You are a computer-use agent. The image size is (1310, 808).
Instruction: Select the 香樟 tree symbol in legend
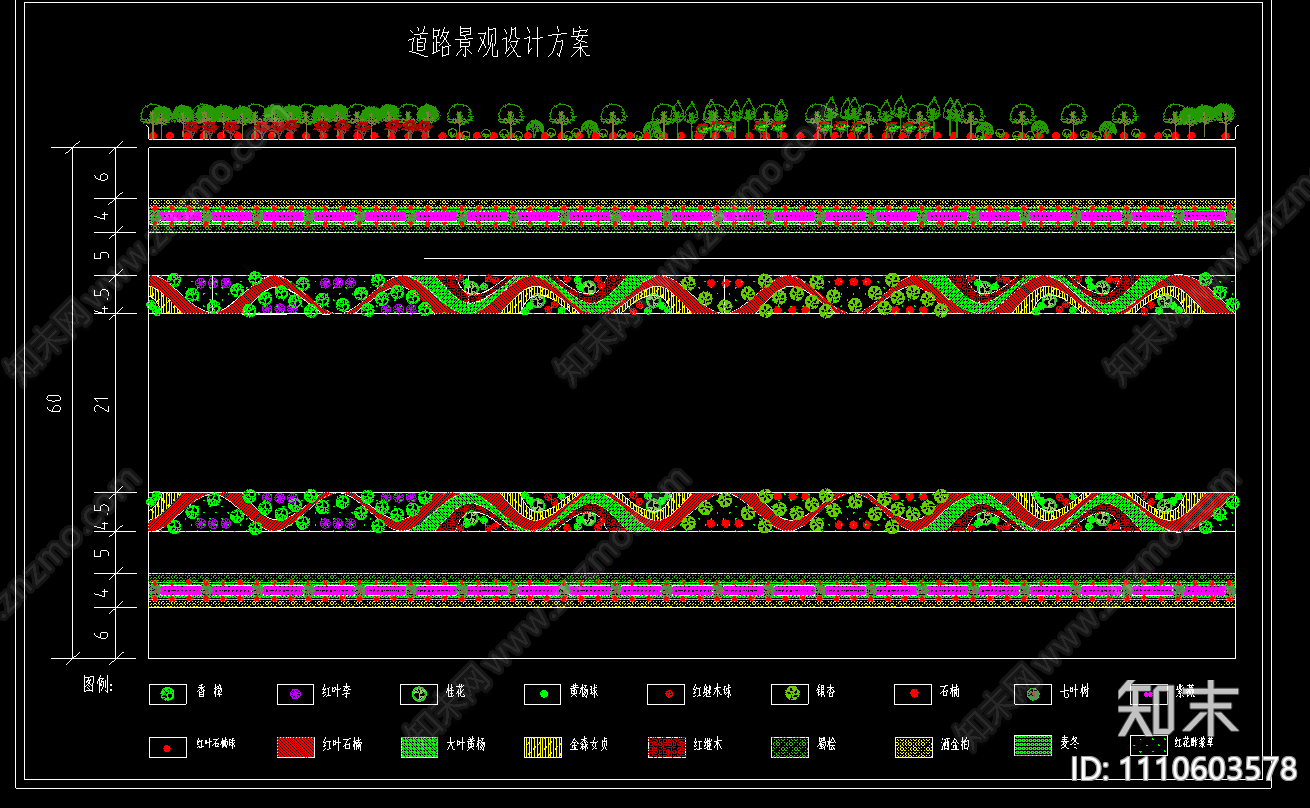coord(168,694)
